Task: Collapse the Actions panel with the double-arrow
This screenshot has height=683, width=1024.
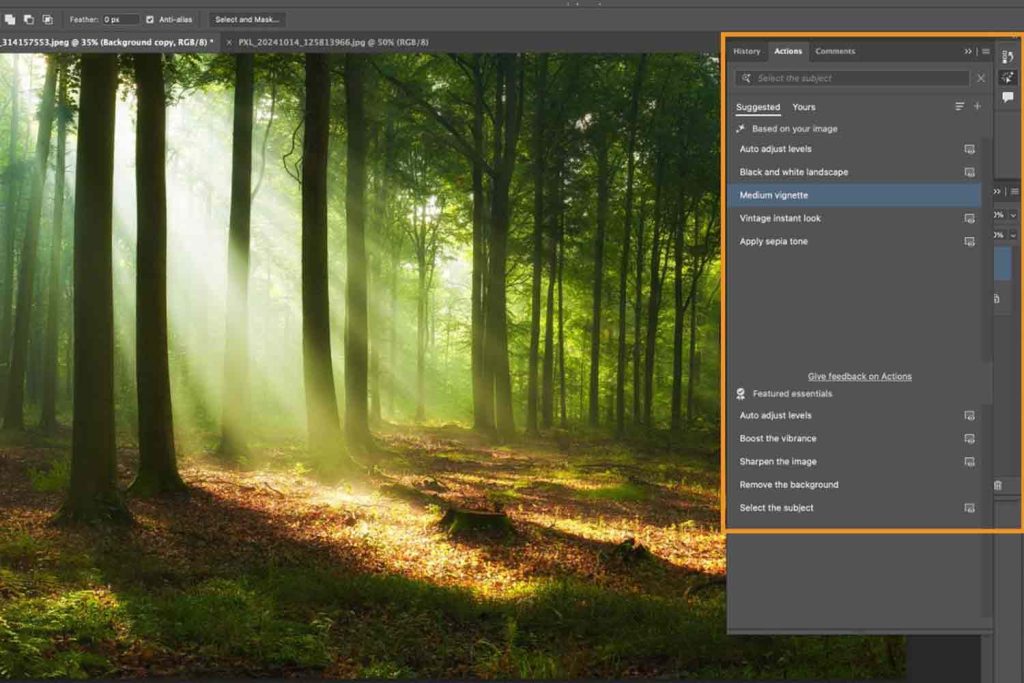Action: [x=968, y=51]
